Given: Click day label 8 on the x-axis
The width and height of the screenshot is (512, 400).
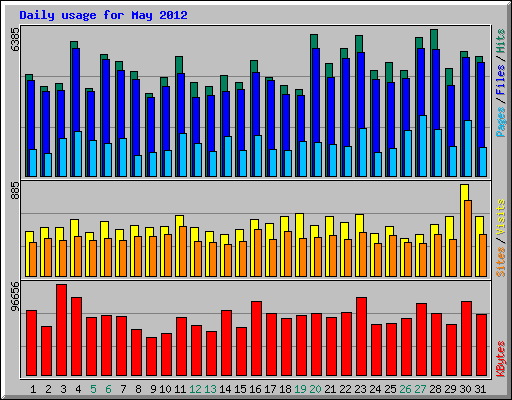Looking at the screenshot, I should click(138, 389).
